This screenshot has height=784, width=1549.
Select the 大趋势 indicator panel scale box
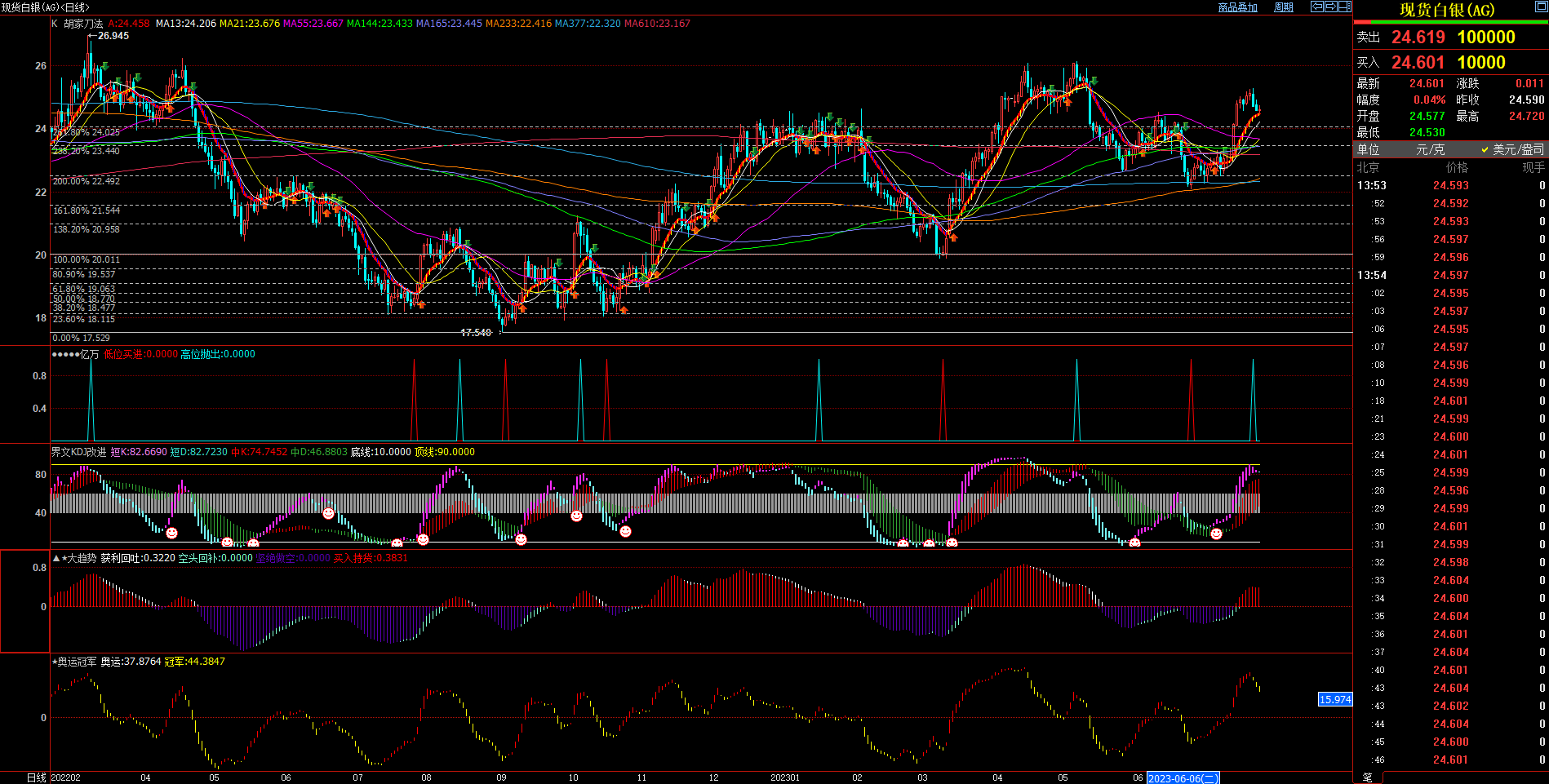tap(24, 601)
